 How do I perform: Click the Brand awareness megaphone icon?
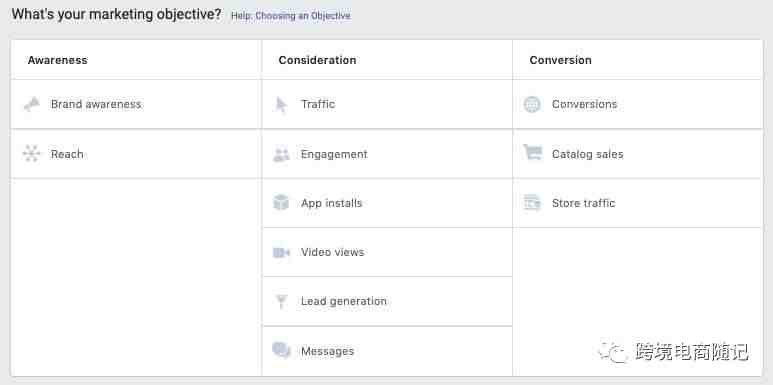point(32,104)
